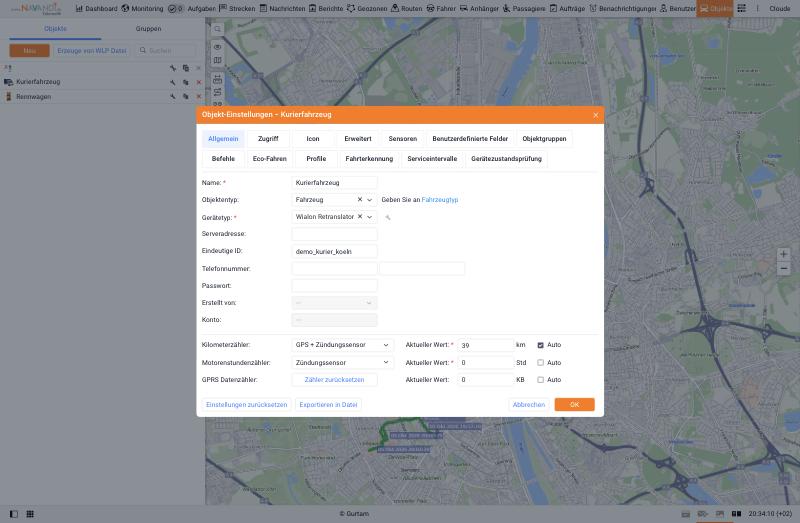The image size is (800, 523).
Task: Open the Aufträge section
Action: [x=567, y=9]
